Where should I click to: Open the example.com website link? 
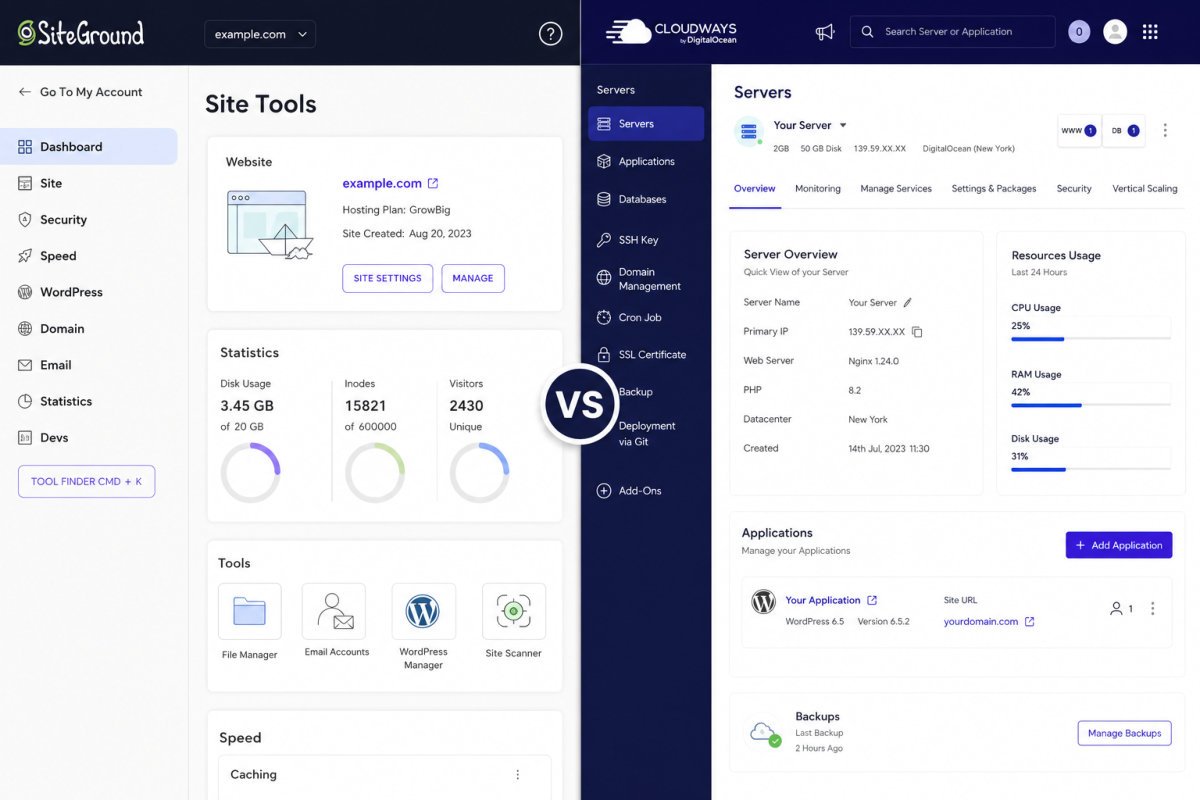(390, 183)
